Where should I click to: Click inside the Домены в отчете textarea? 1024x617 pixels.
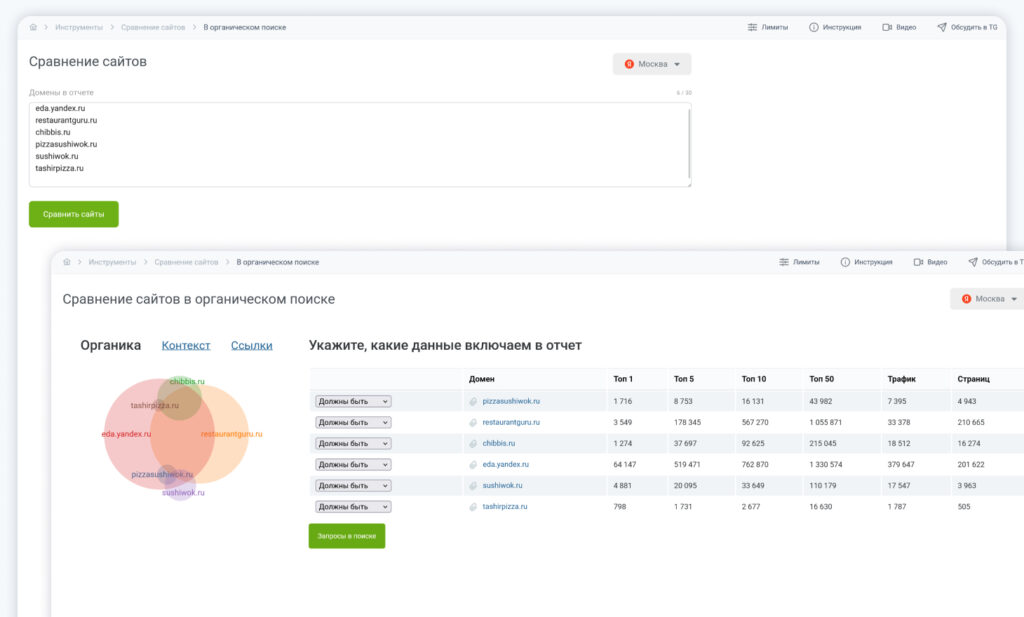pyautogui.click(x=360, y=144)
